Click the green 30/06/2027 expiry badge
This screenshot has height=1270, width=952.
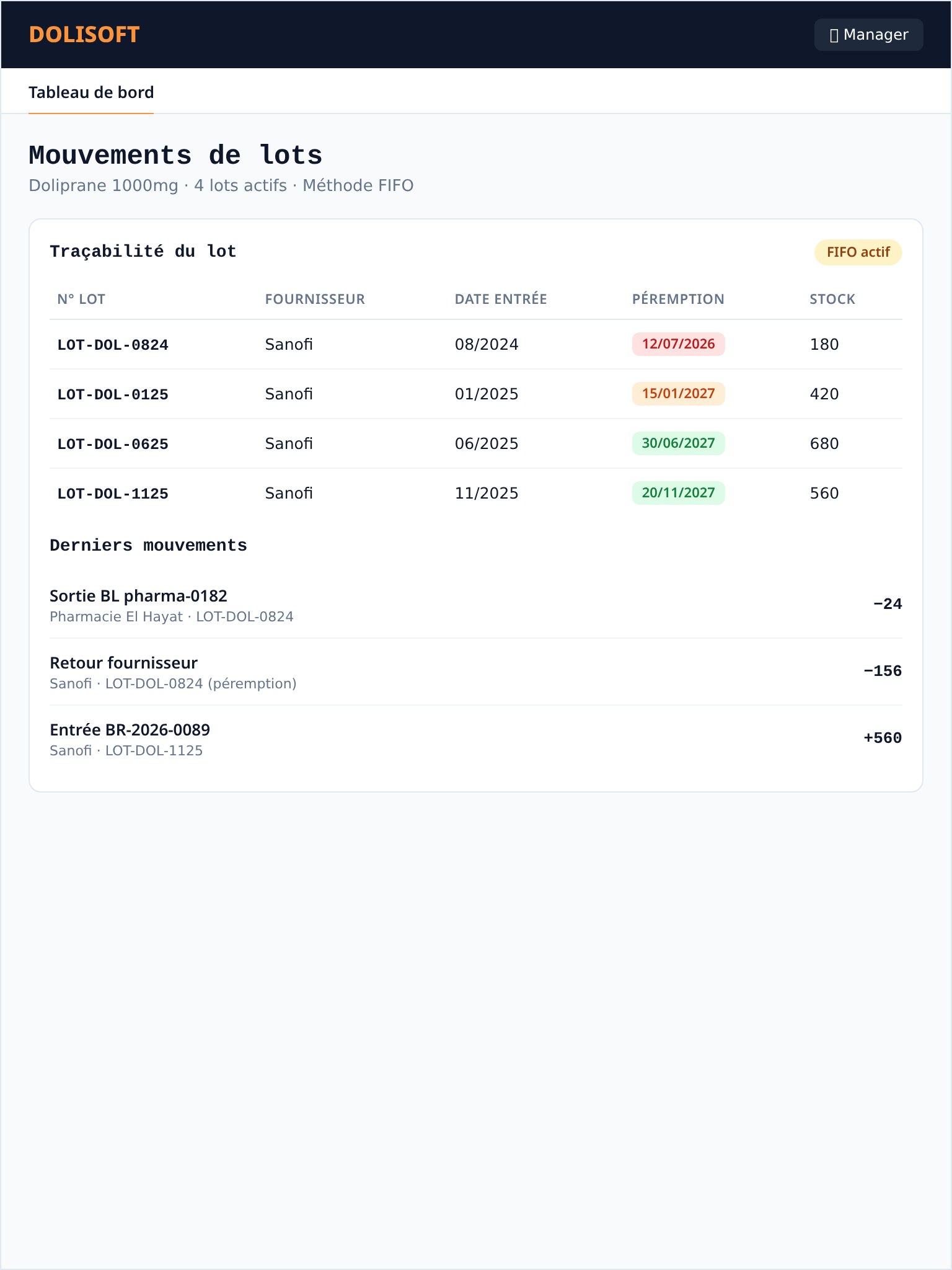678,443
